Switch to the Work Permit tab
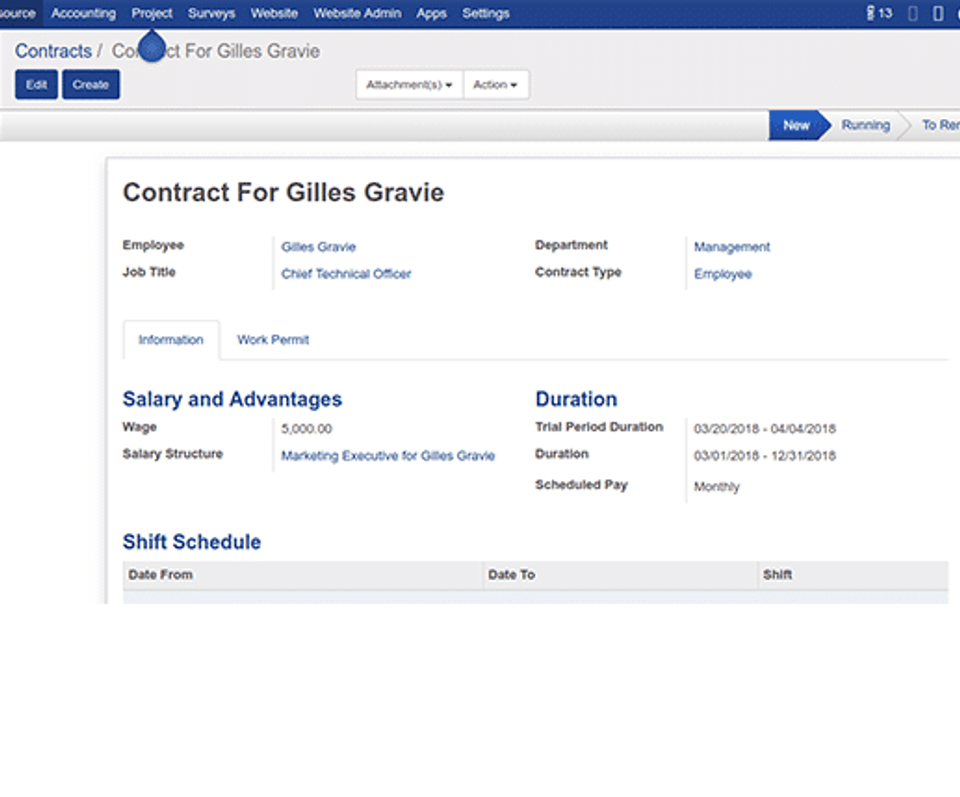The height and width of the screenshot is (797, 960). 272,340
